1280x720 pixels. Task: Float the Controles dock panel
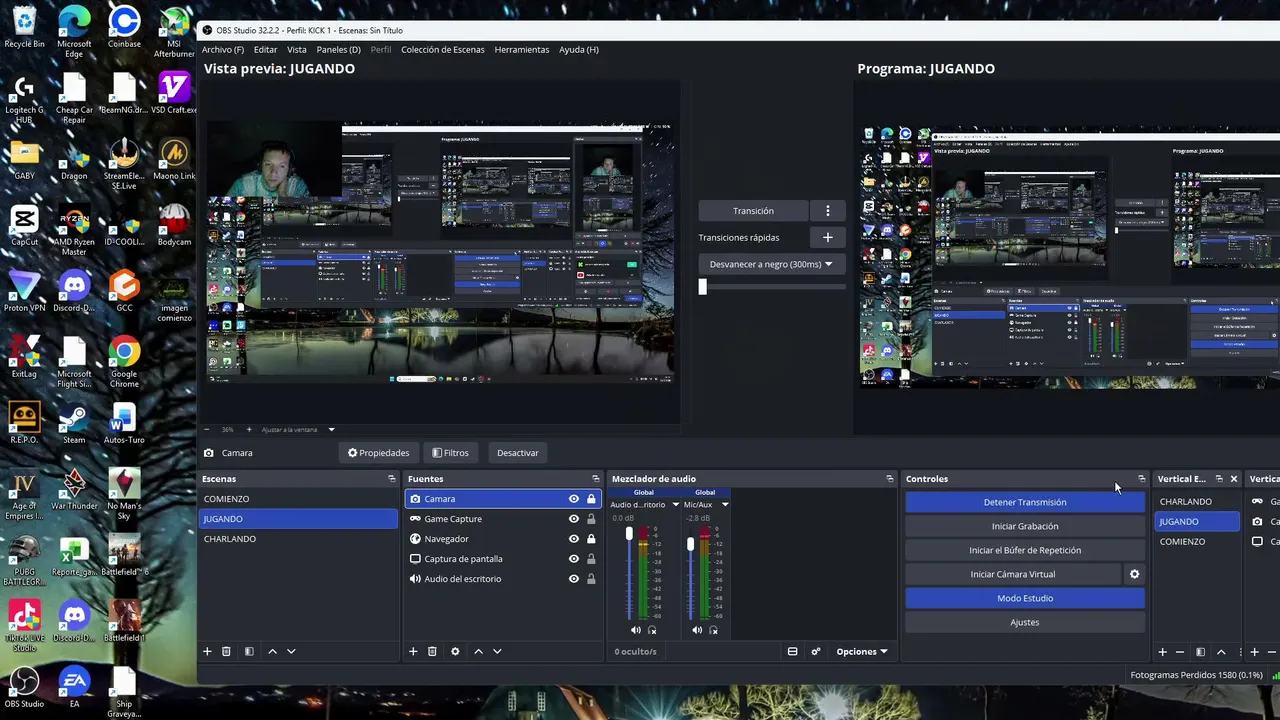tap(1142, 479)
